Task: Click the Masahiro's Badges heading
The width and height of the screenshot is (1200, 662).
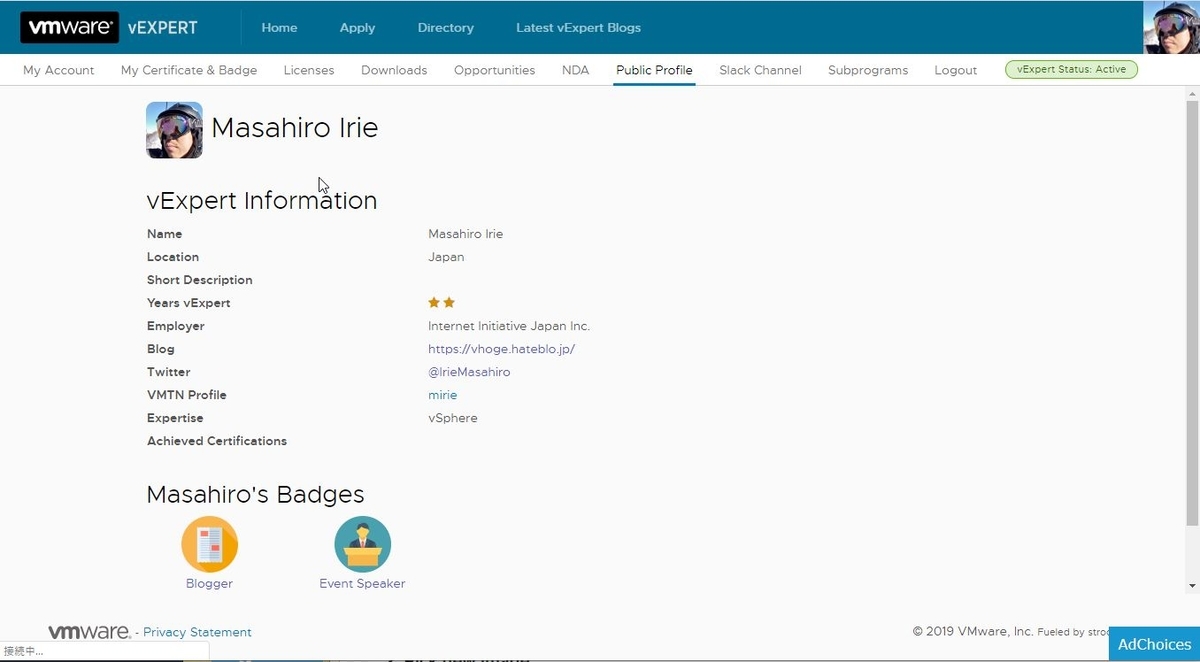Action: click(255, 494)
